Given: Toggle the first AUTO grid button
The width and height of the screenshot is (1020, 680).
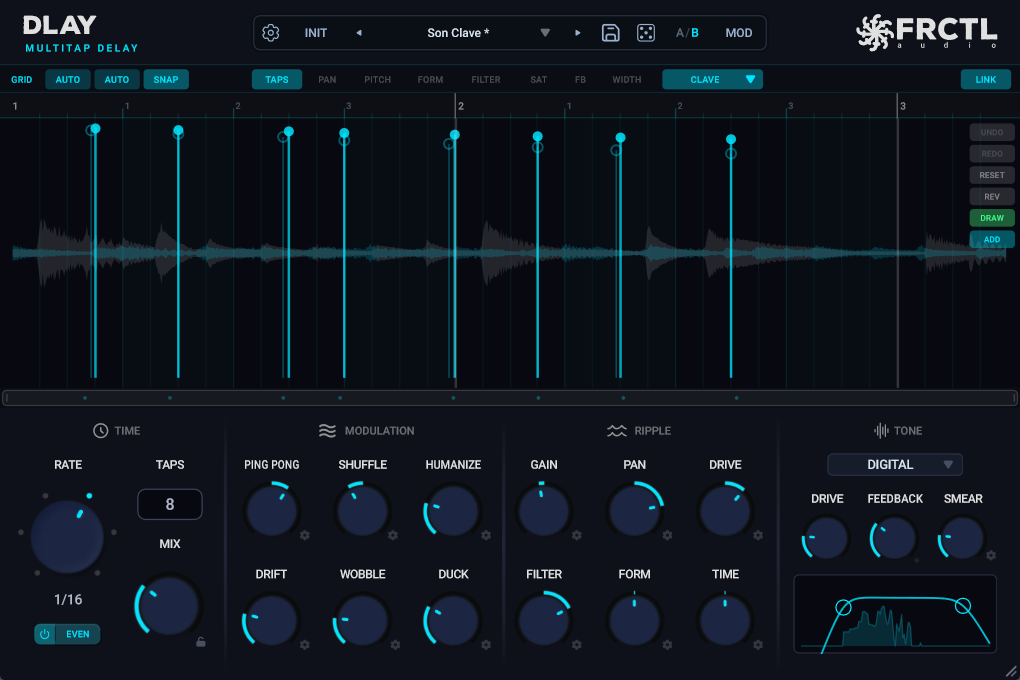Looking at the screenshot, I should pos(68,79).
